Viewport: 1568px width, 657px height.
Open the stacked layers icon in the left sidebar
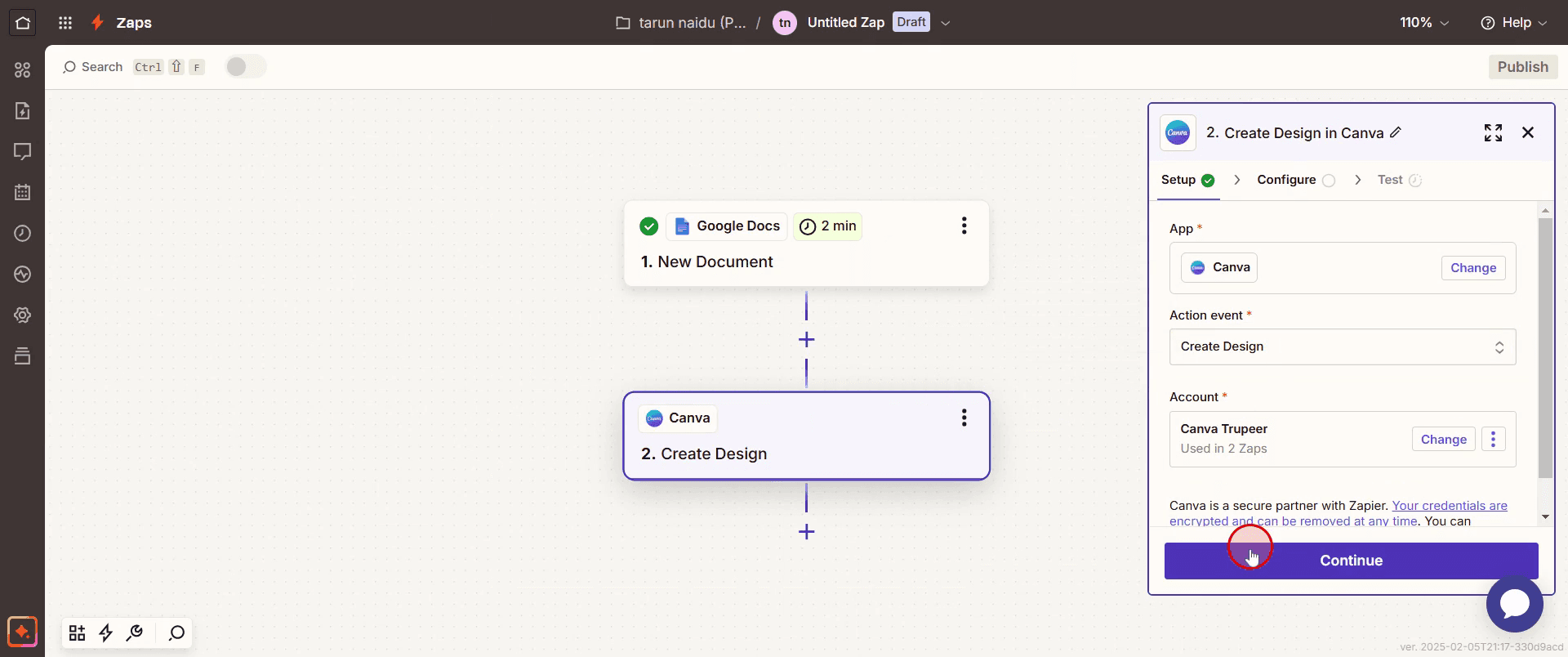(x=23, y=356)
